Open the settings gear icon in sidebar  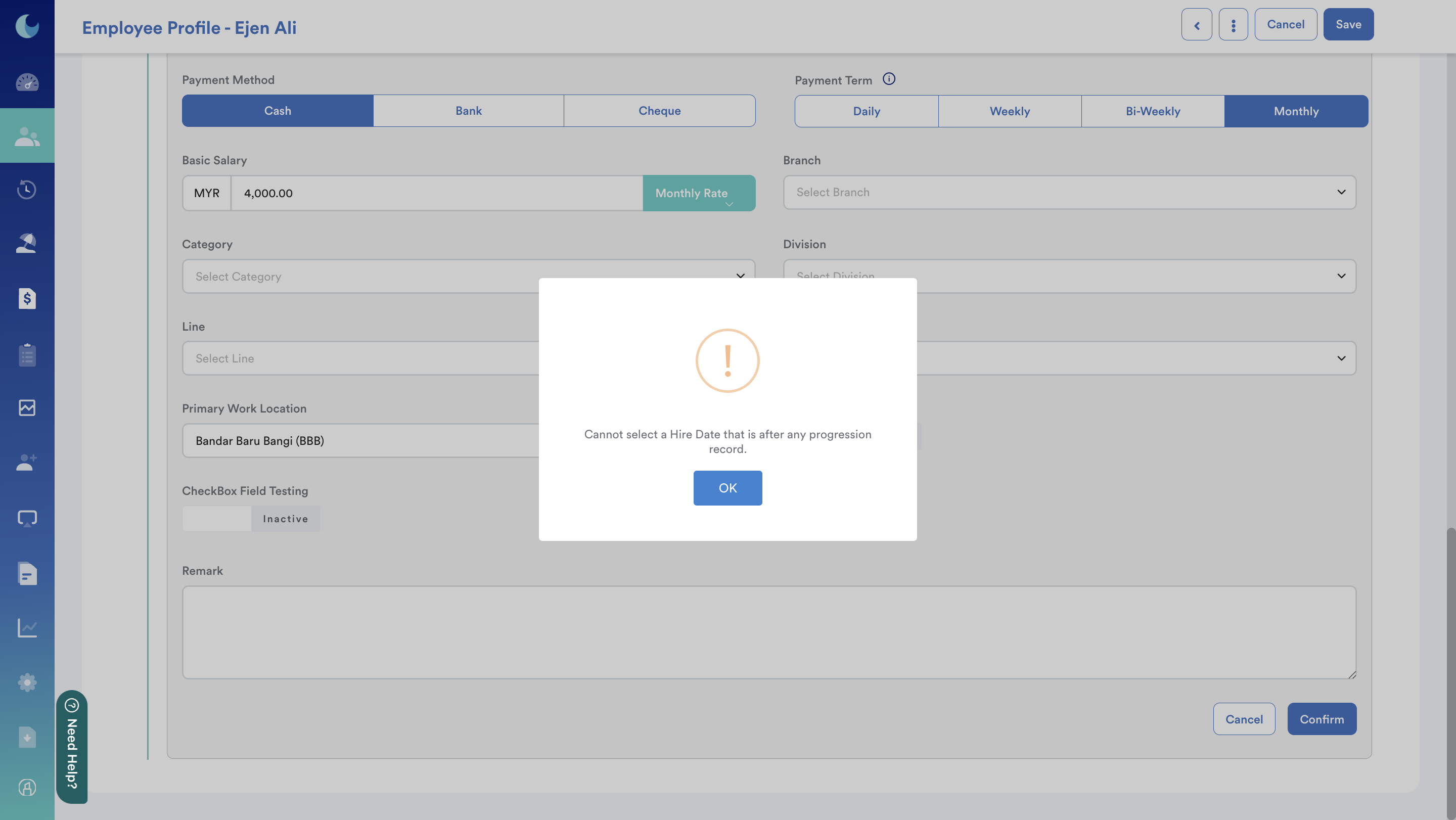[27, 682]
